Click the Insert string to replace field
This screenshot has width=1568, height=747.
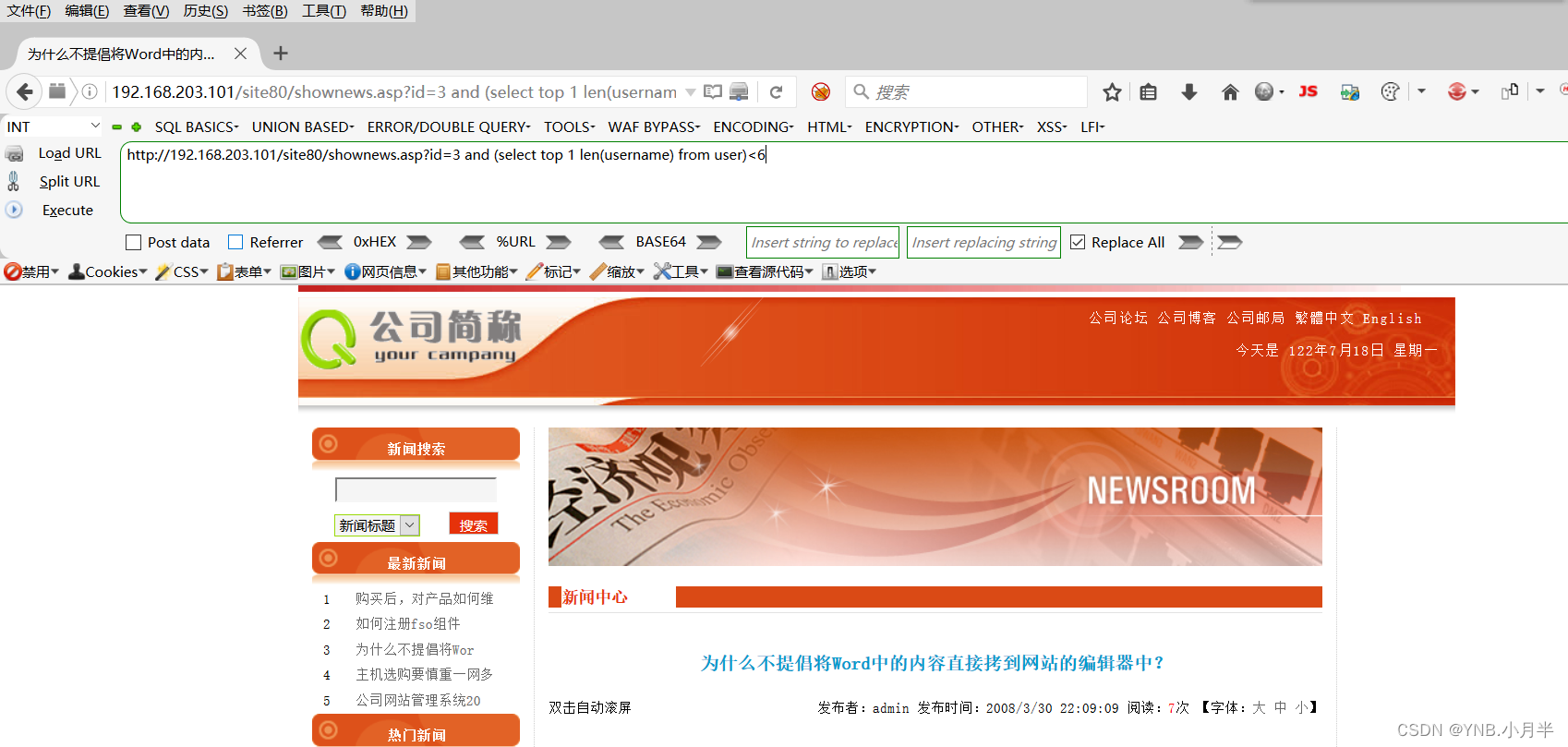coord(823,243)
